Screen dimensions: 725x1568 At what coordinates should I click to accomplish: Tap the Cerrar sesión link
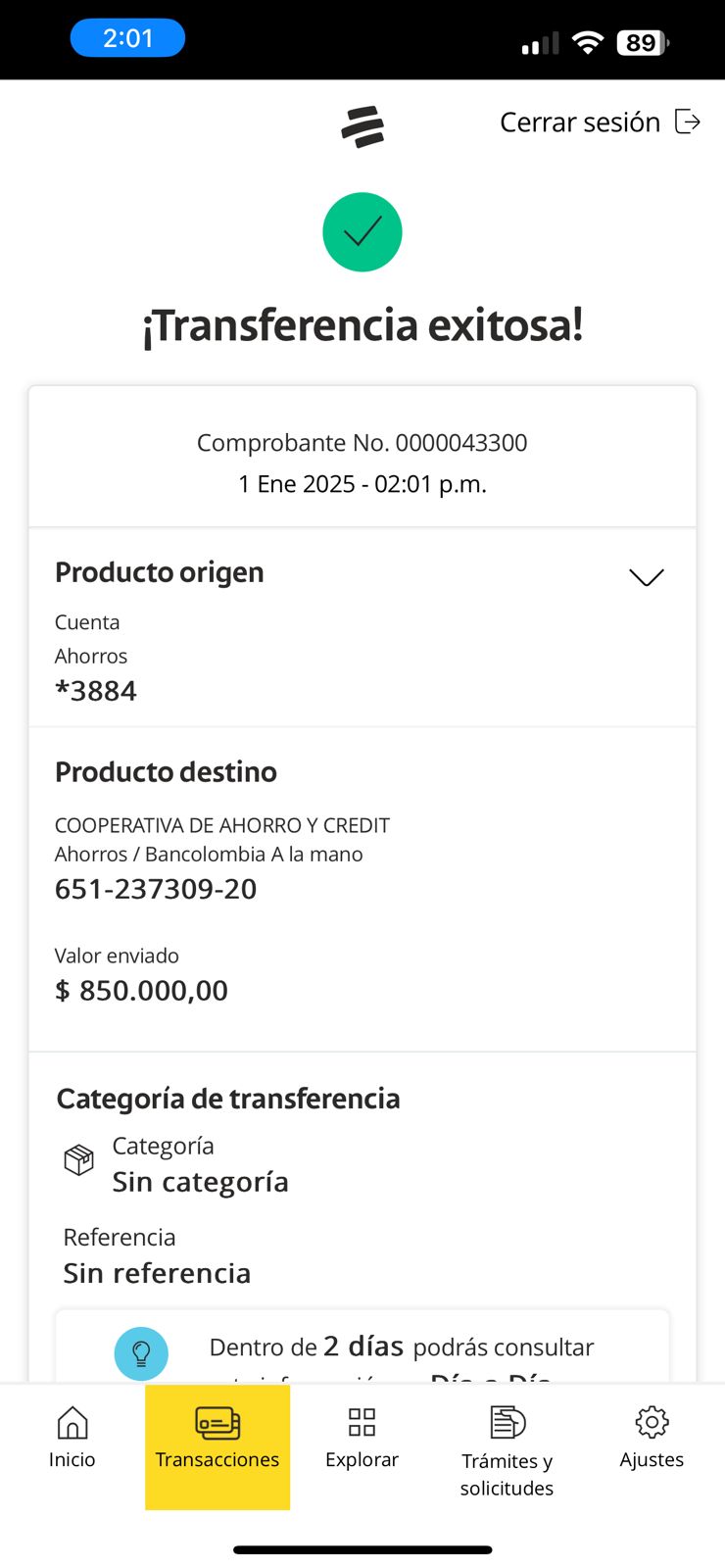point(580,122)
